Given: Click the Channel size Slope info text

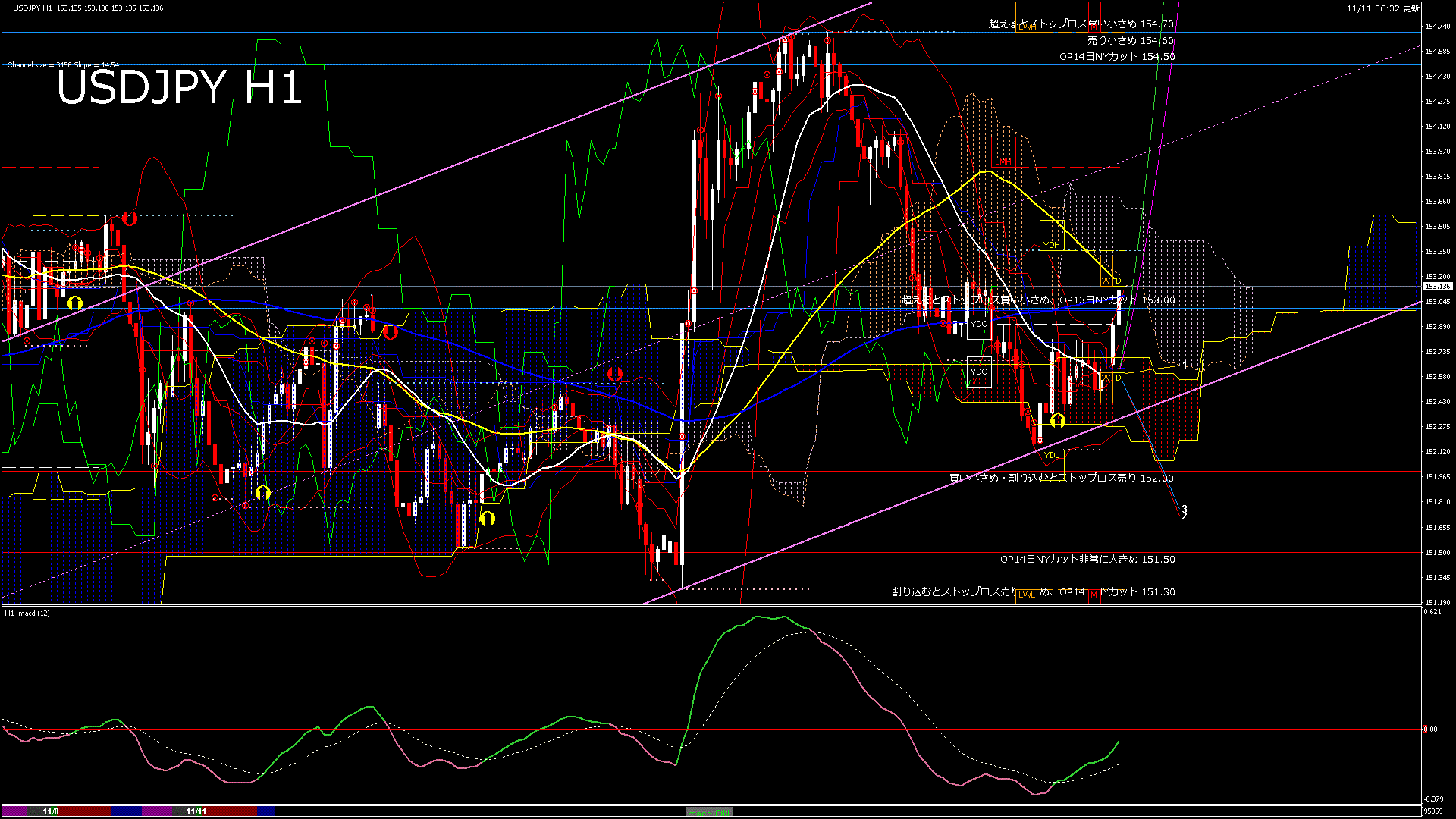Looking at the screenshot, I should [63, 65].
